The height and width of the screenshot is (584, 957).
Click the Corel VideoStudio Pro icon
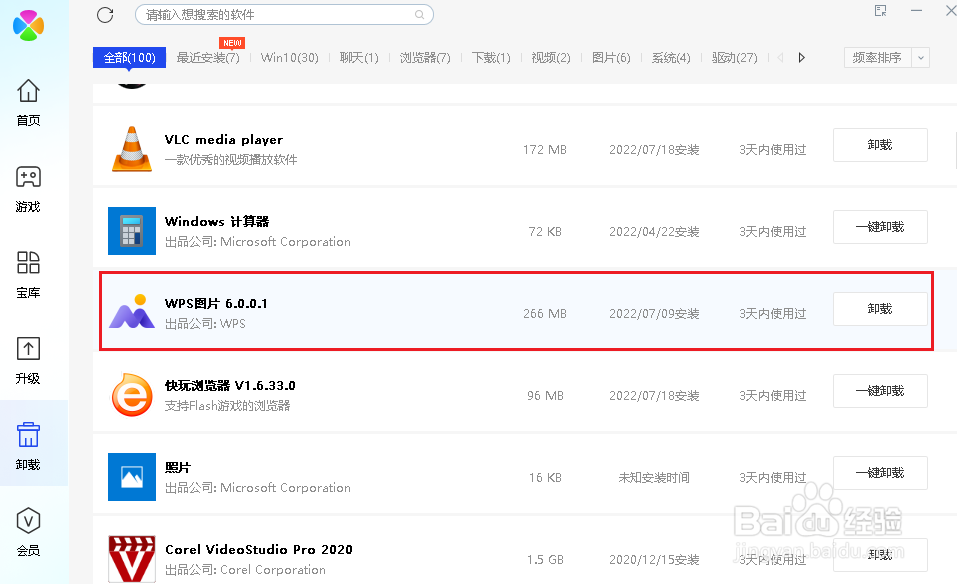pyautogui.click(x=132, y=558)
